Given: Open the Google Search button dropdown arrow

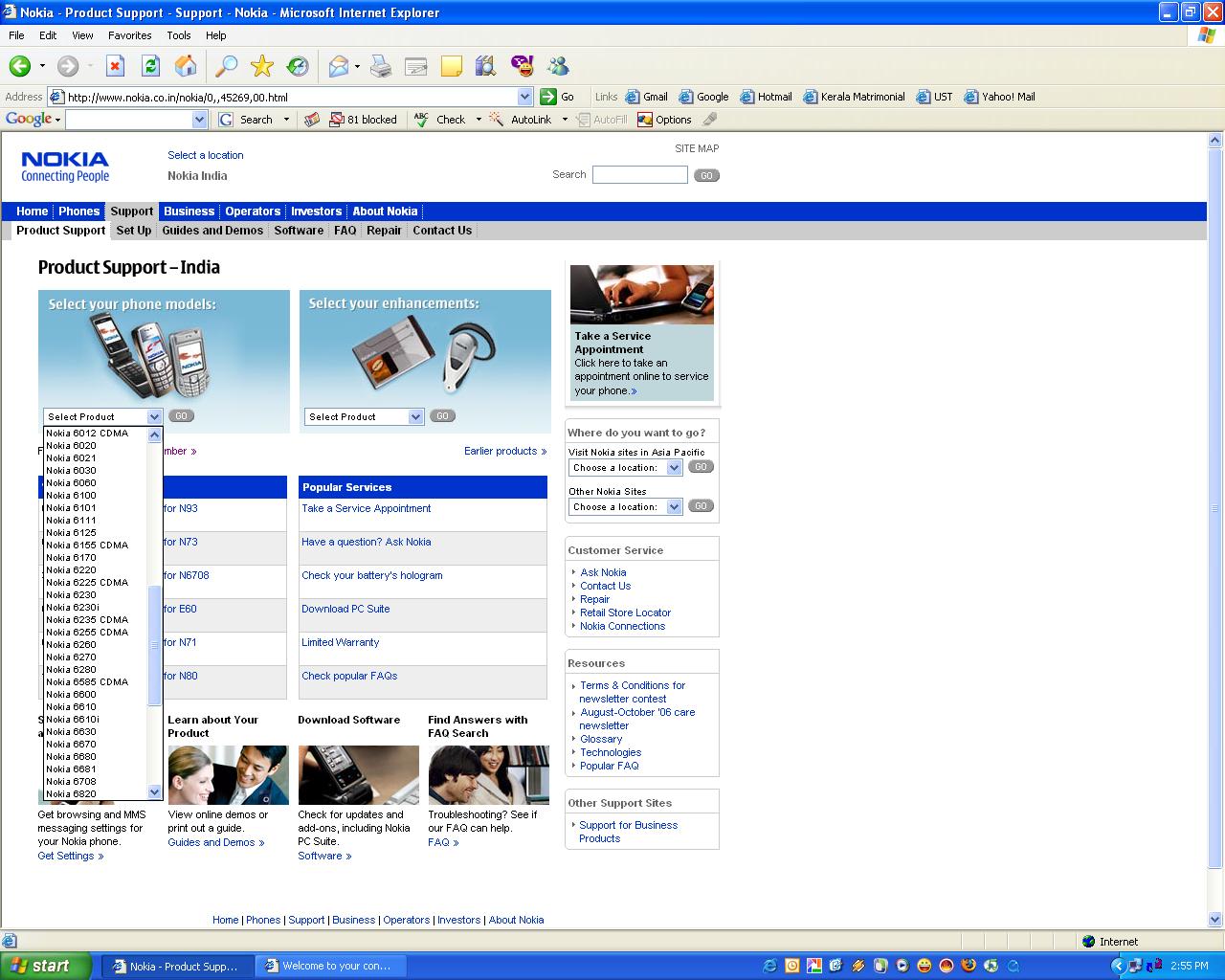Looking at the screenshot, I should point(286,120).
